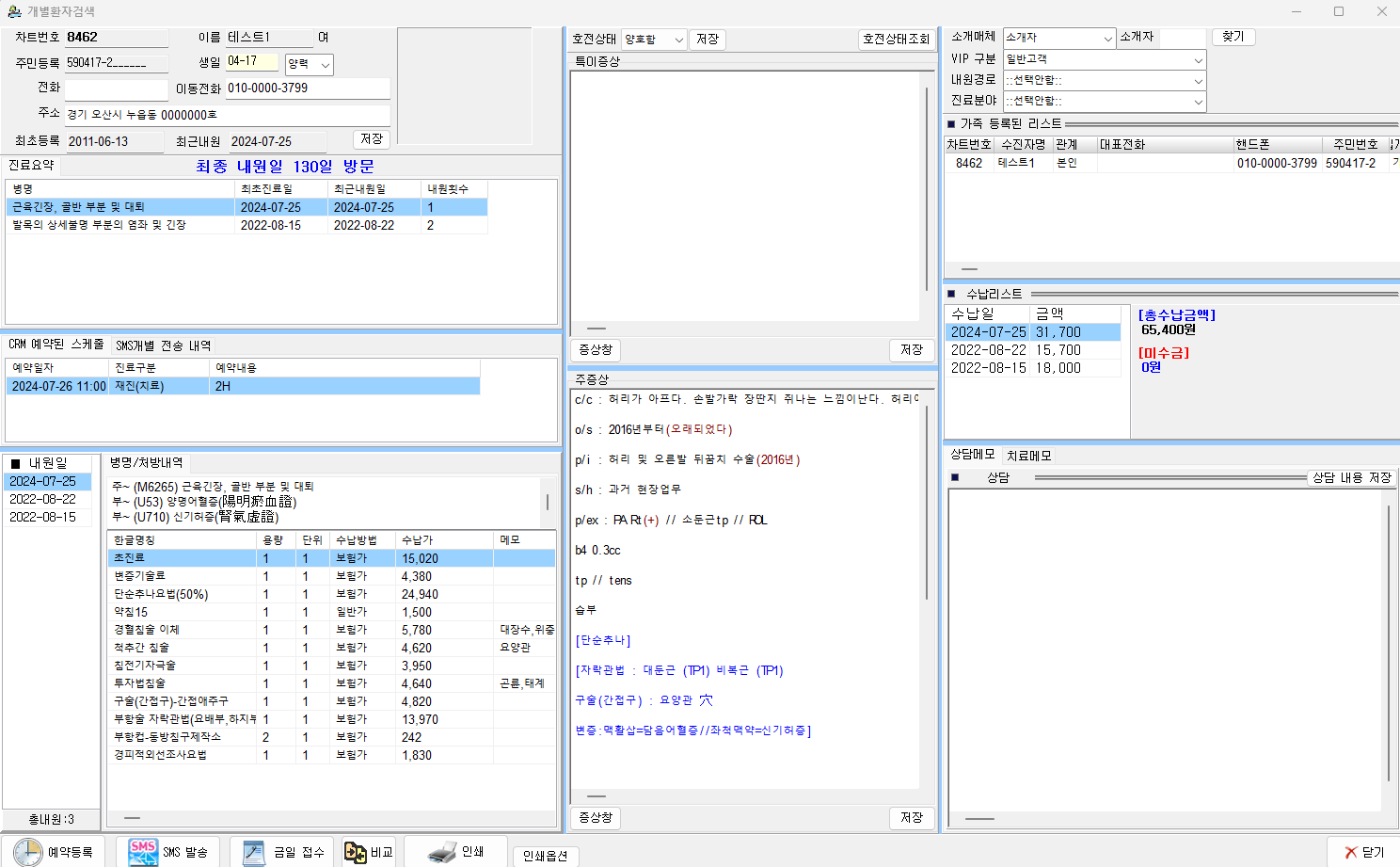Click the red X 닫기 icon
The width and height of the screenshot is (1400, 867).
pos(1351,852)
